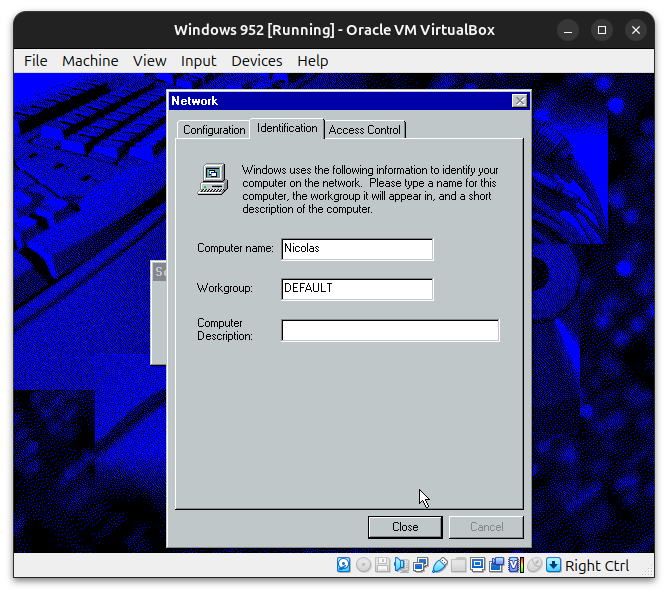This screenshot has height=594, width=668.
Task: Click the Computer Description input field
Action: (x=390, y=330)
